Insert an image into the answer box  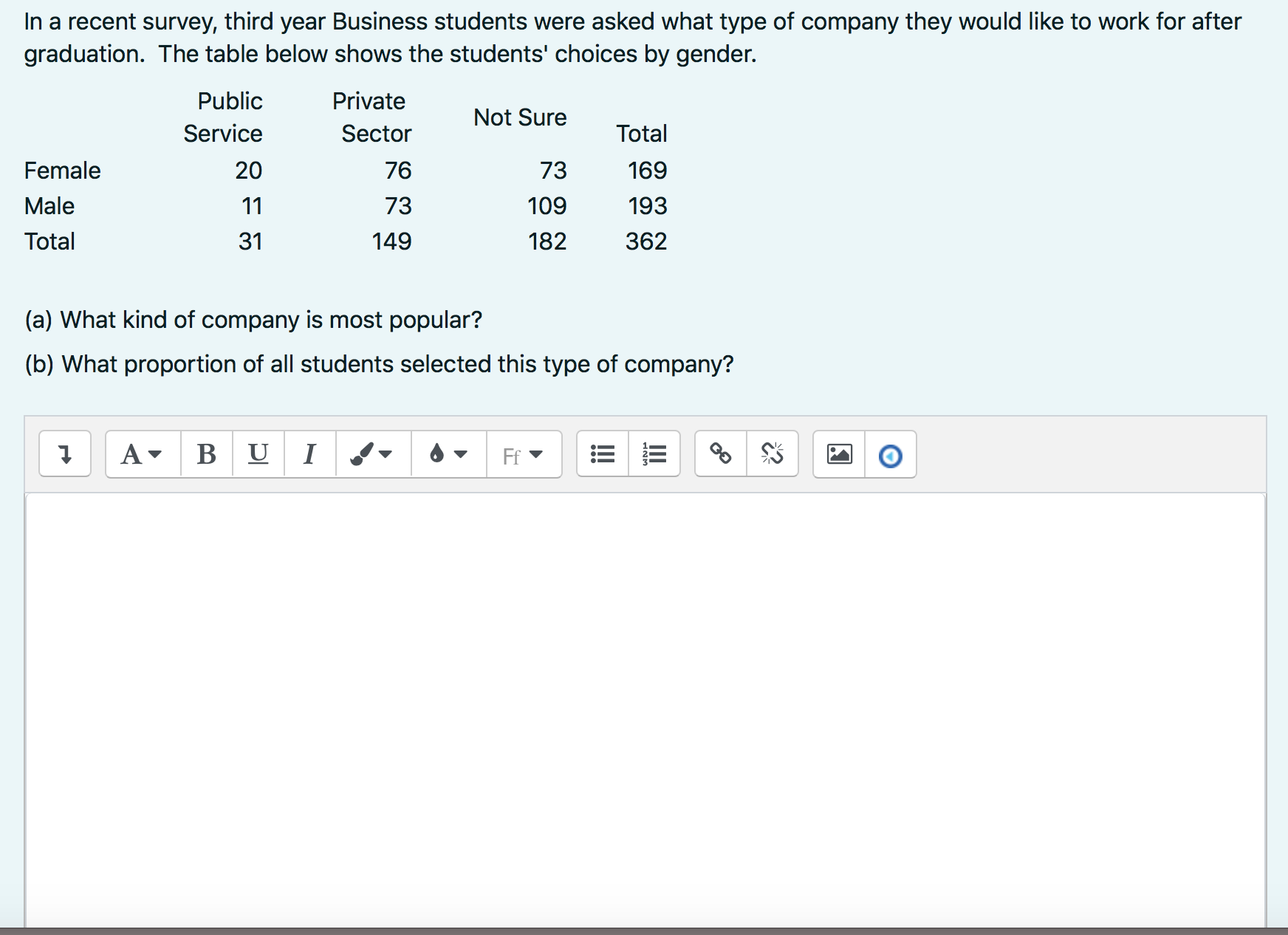point(838,454)
